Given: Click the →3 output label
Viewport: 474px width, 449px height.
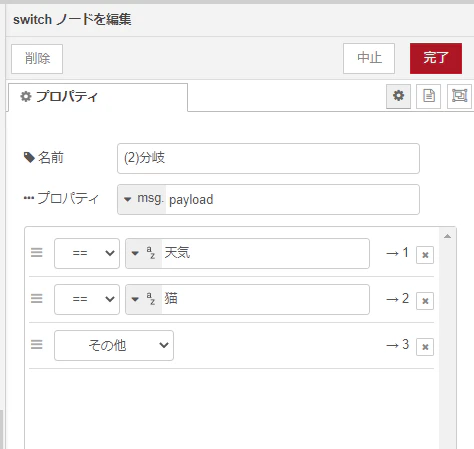Looking at the screenshot, I should tap(397, 345).
